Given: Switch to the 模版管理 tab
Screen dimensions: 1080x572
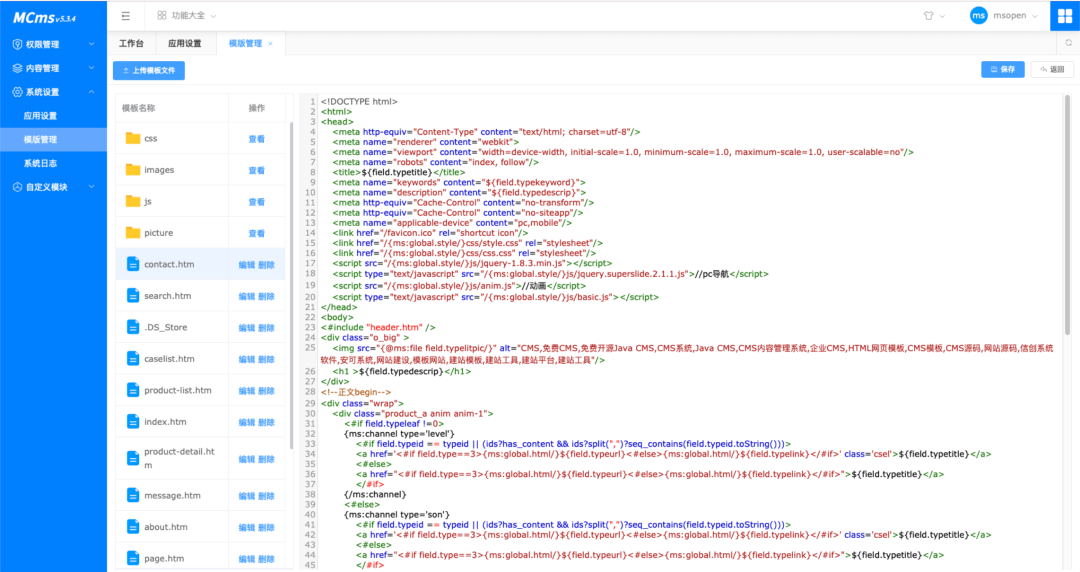Looking at the screenshot, I should click(245, 43).
